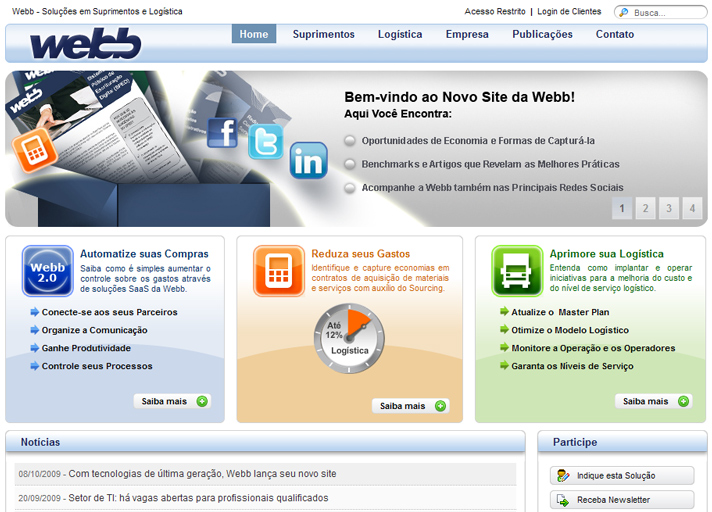Screen dimensions: 712x512
Task: Select bullet for Benchmarks e Artigos
Action: [350, 164]
